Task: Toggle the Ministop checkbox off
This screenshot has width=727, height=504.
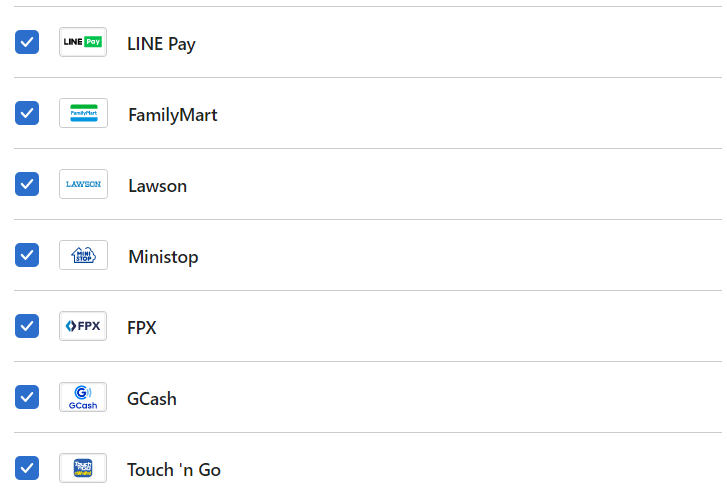Action: pyautogui.click(x=27, y=255)
